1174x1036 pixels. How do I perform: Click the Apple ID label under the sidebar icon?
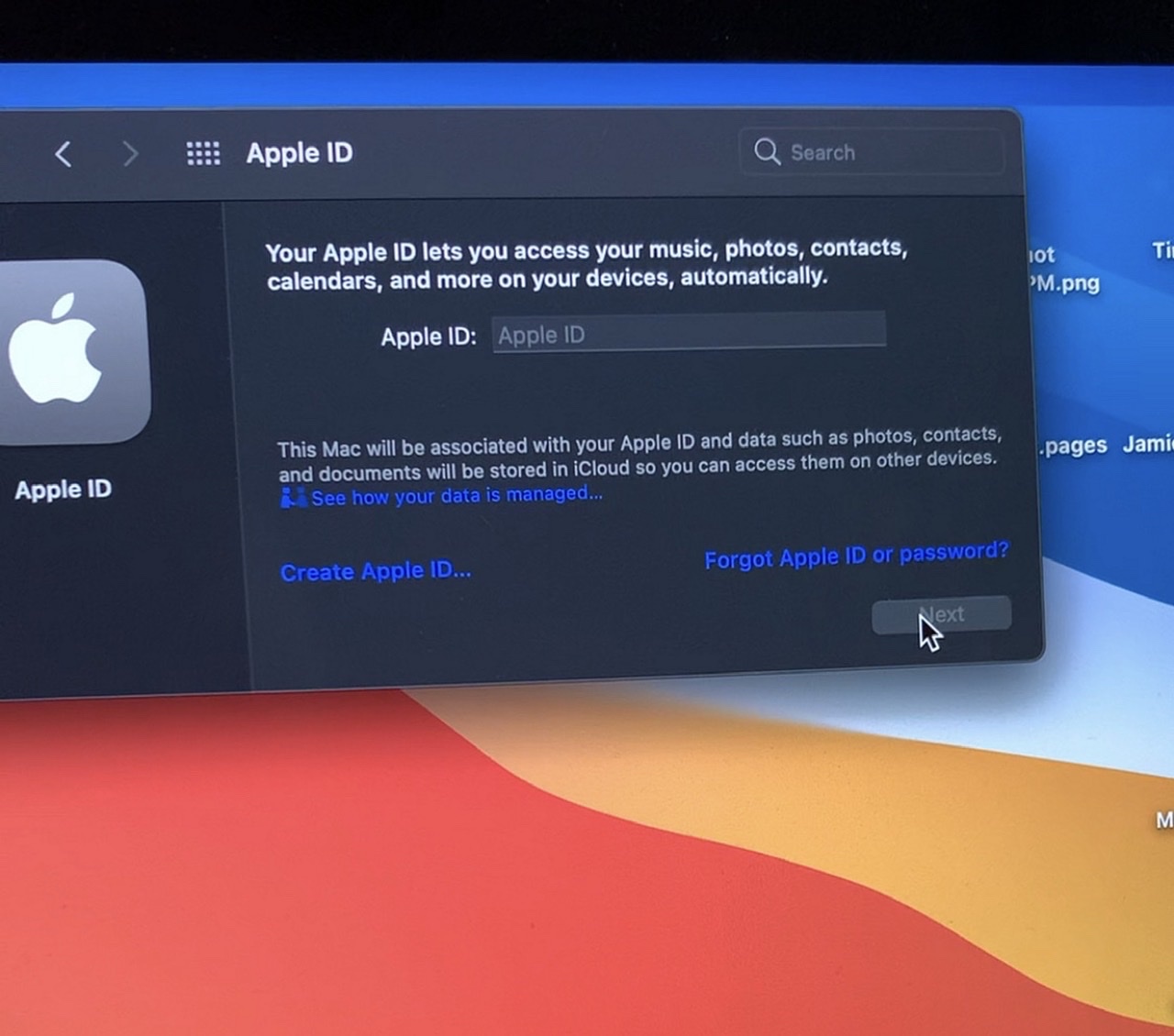62,490
